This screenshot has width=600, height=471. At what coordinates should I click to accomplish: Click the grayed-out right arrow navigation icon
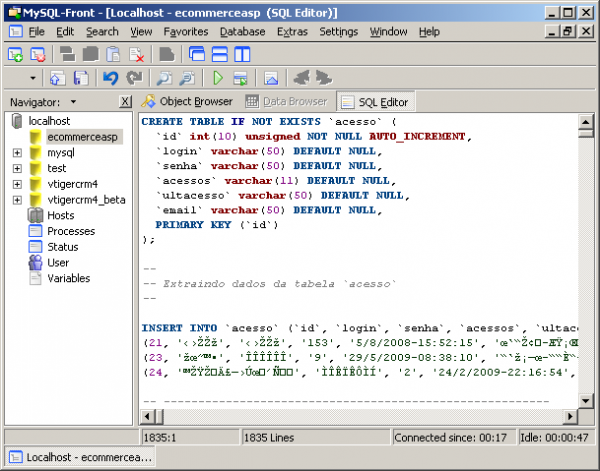(324, 78)
